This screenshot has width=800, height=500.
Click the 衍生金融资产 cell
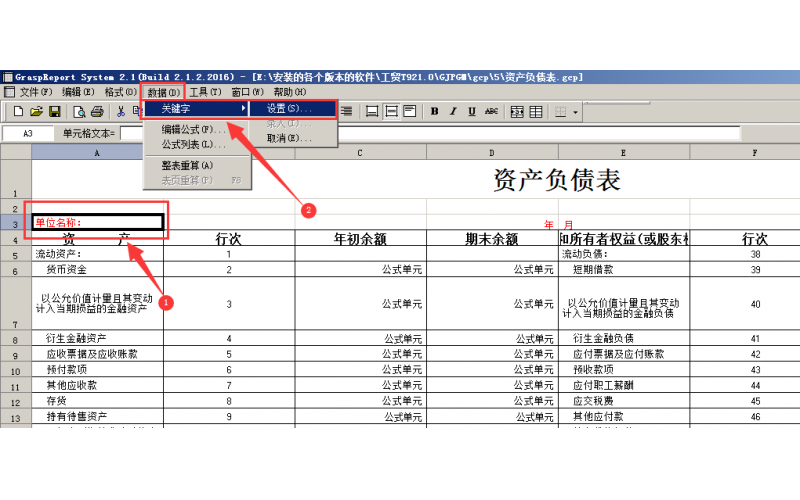coord(97,338)
